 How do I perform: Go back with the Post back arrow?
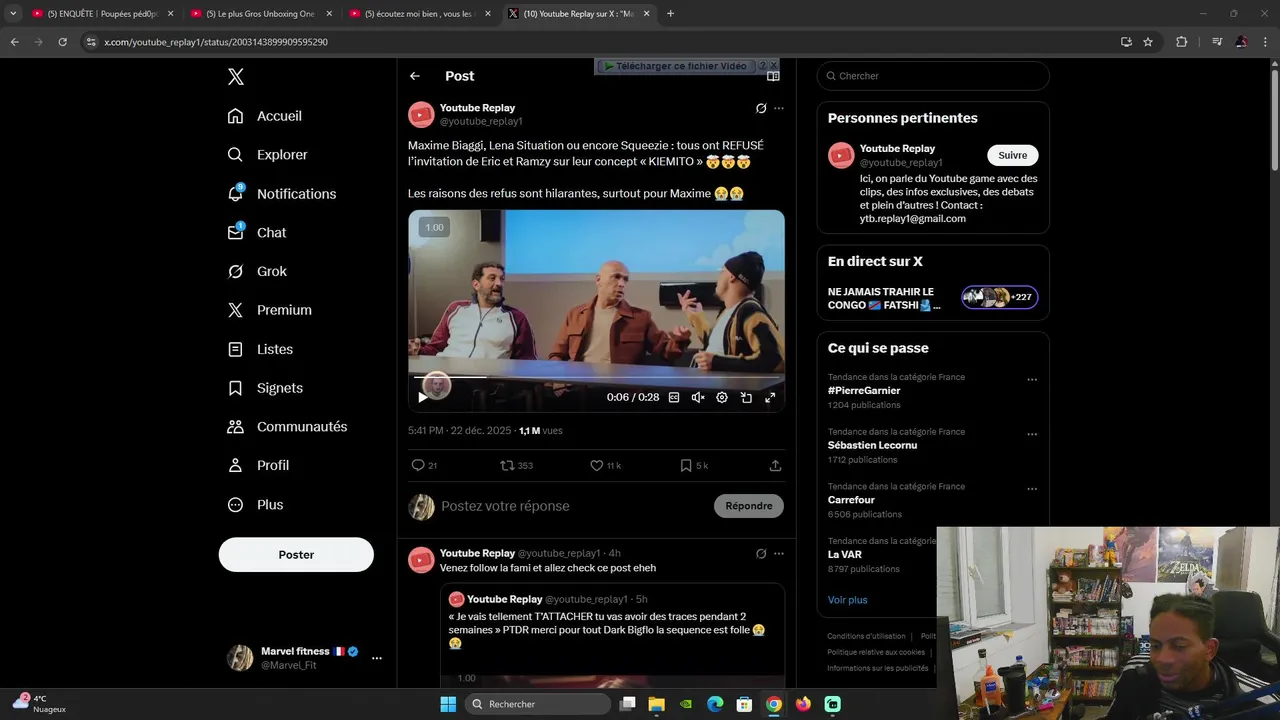(415, 76)
